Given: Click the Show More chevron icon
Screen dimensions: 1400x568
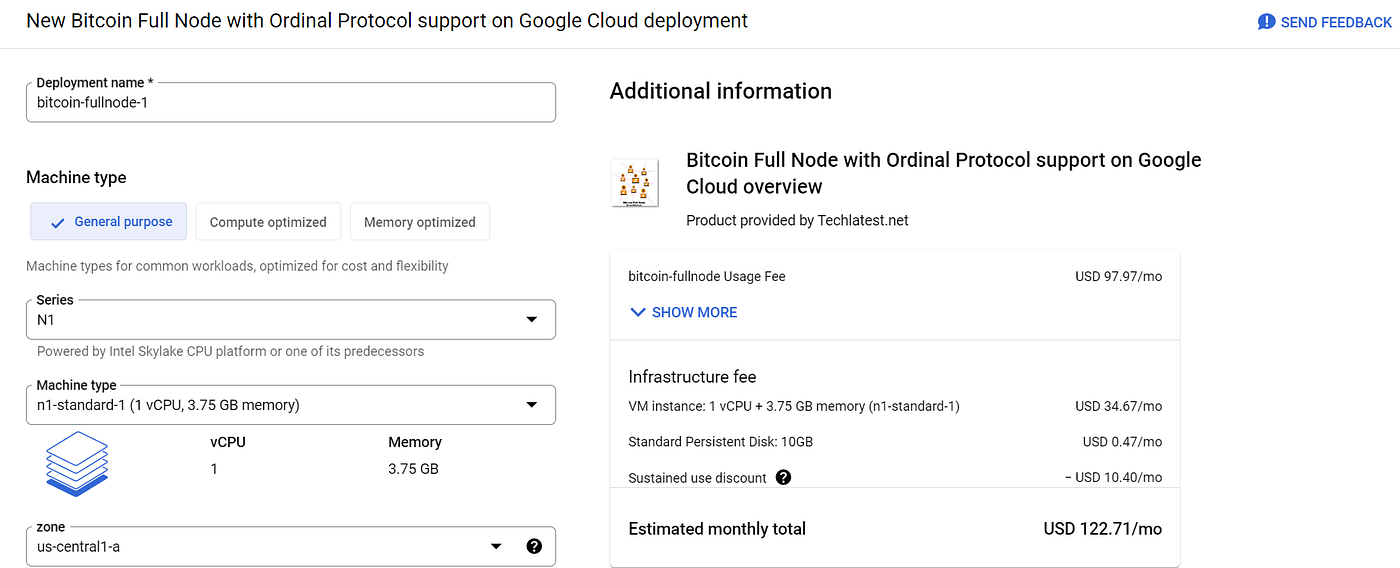Looking at the screenshot, I should 638,312.
